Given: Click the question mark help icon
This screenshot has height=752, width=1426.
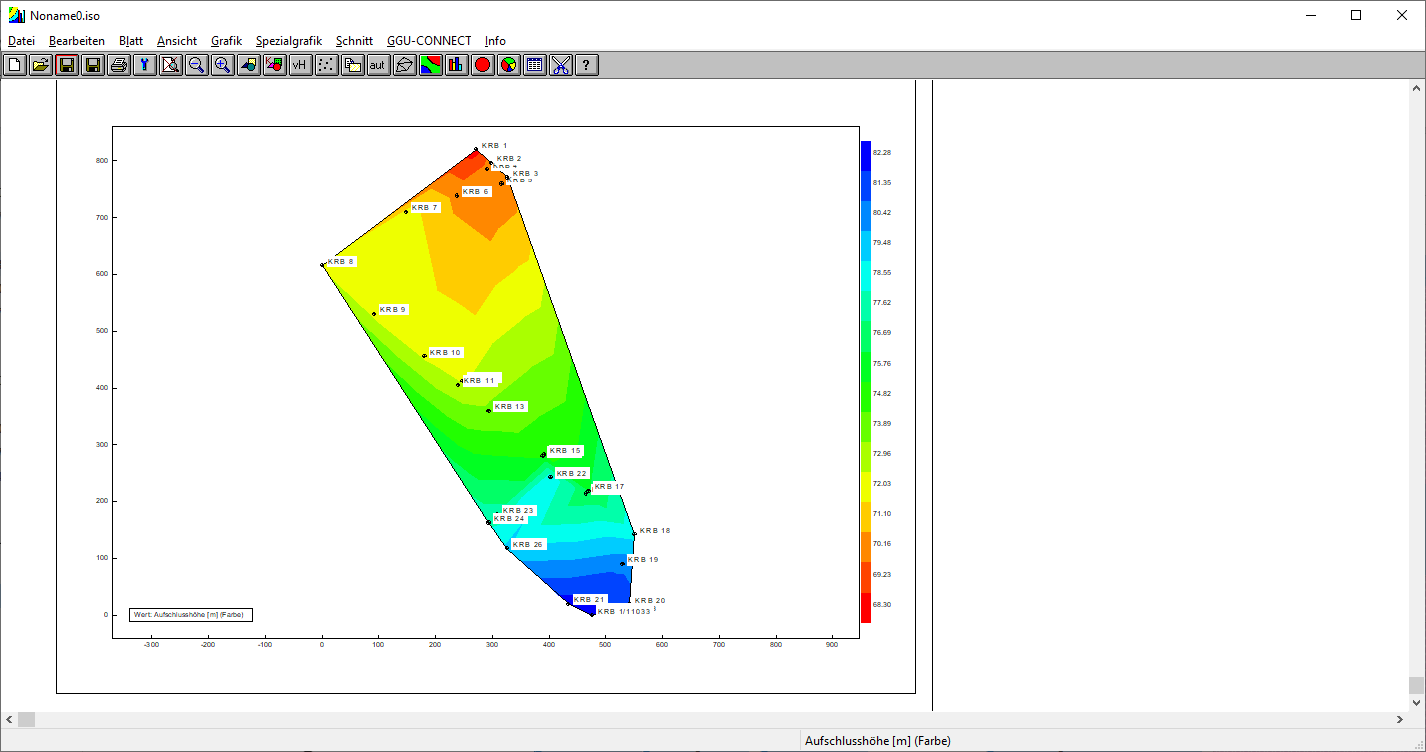Looking at the screenshot, I should point(587,65).
